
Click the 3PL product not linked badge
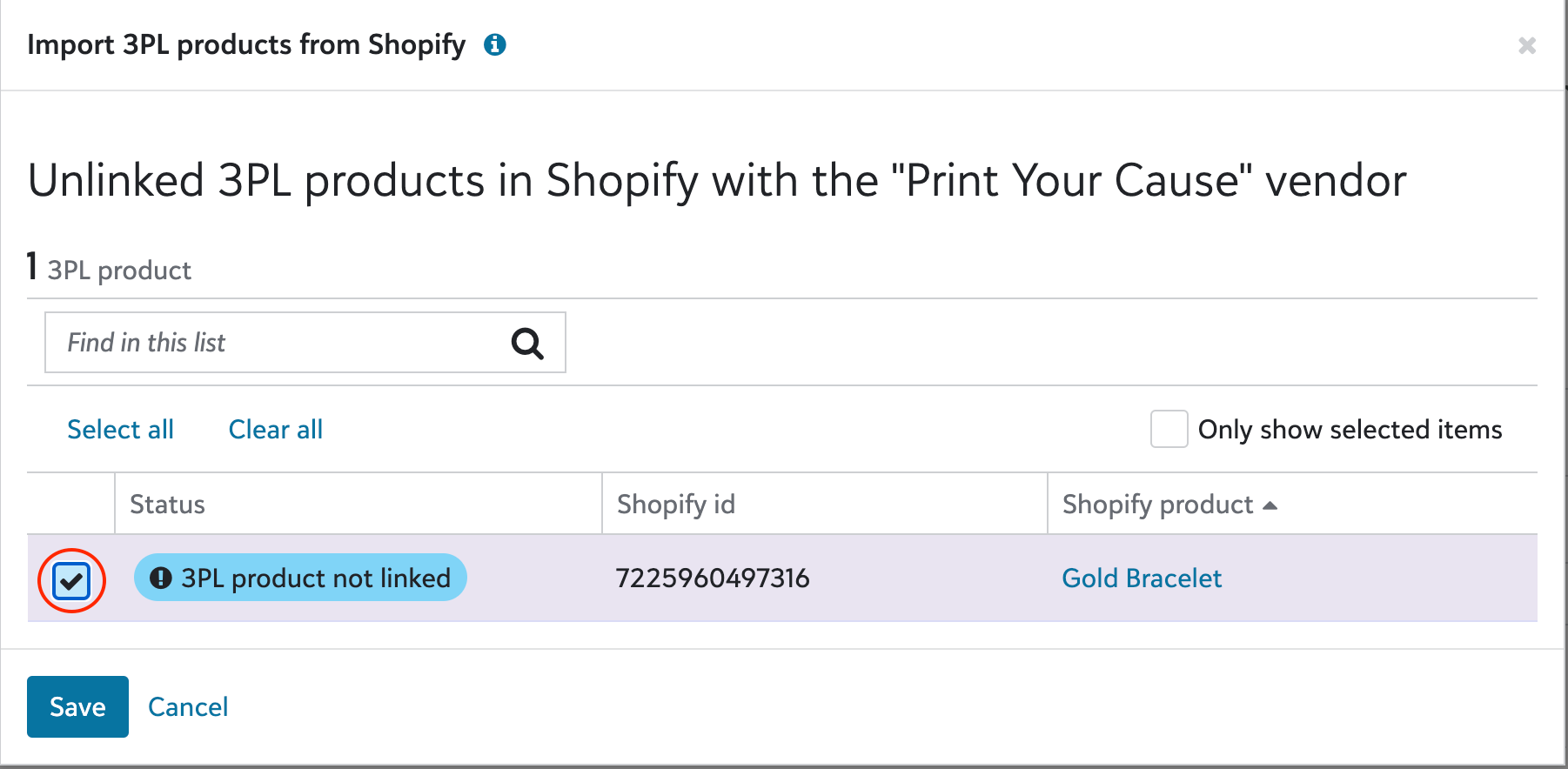300,578
